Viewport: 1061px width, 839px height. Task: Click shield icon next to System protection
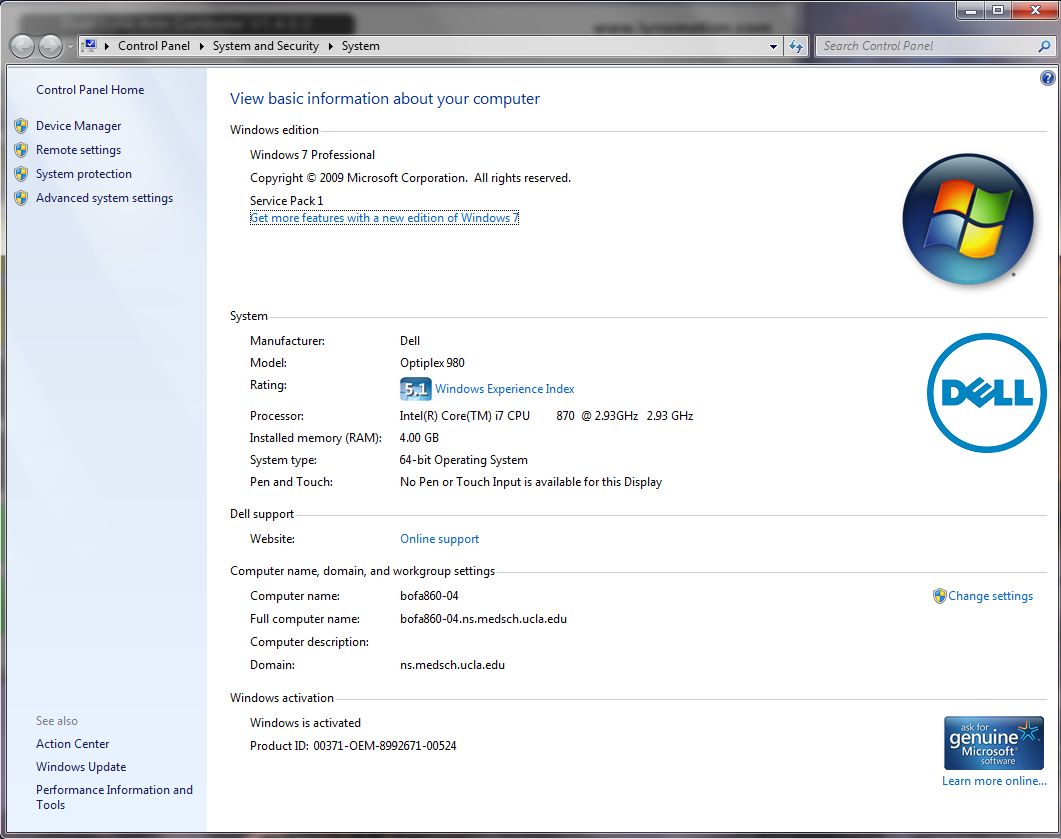[x=21, y=174]
